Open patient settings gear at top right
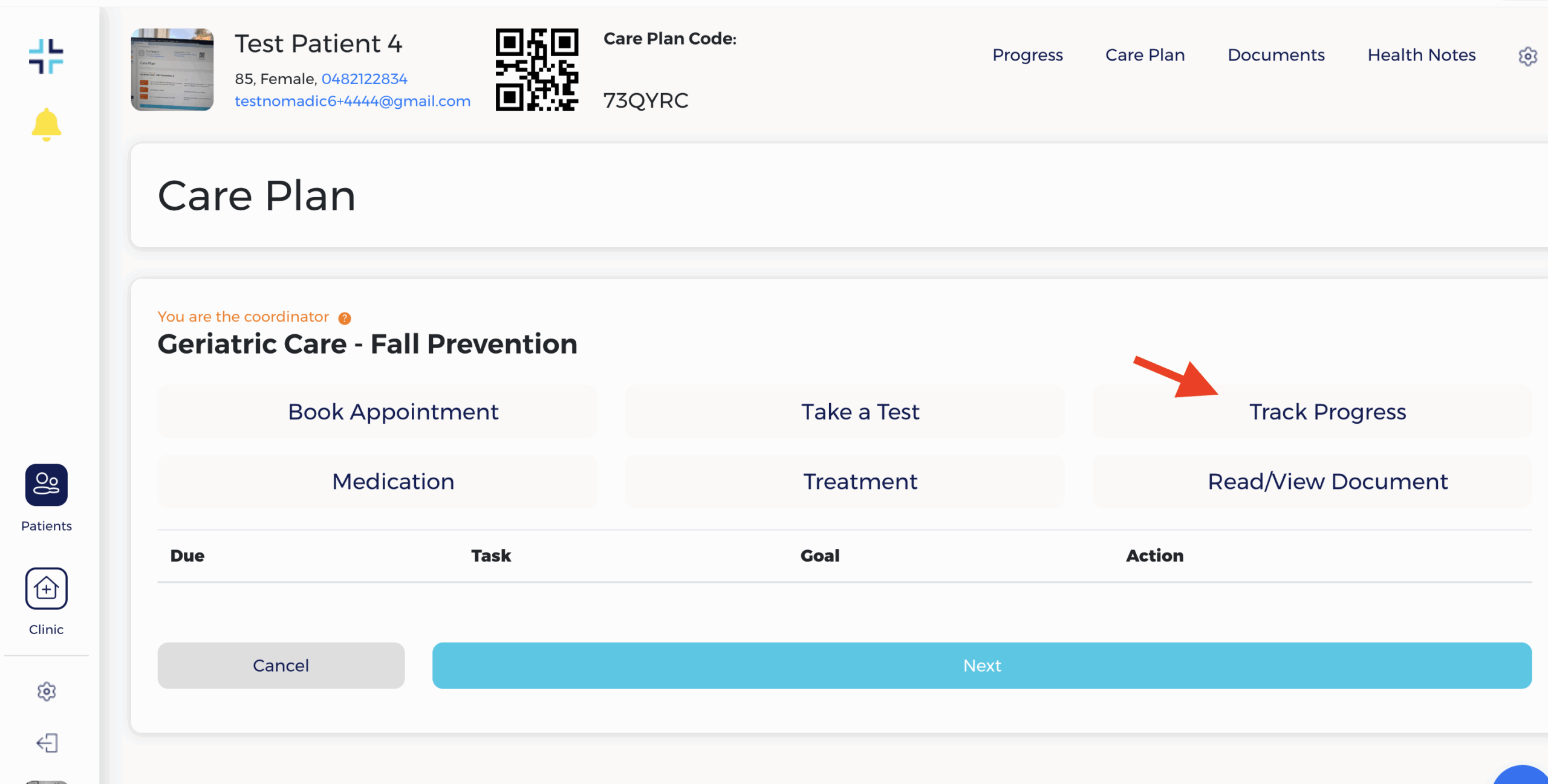 pyautogui.click(x=1527, y=56)
